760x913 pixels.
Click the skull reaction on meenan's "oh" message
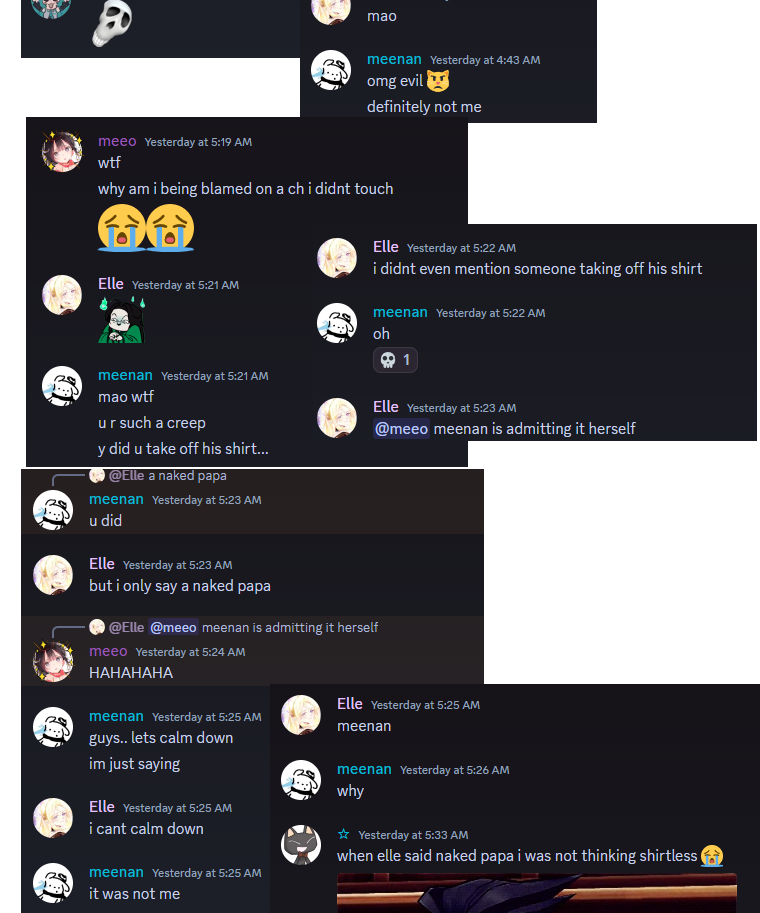(395, 360)
